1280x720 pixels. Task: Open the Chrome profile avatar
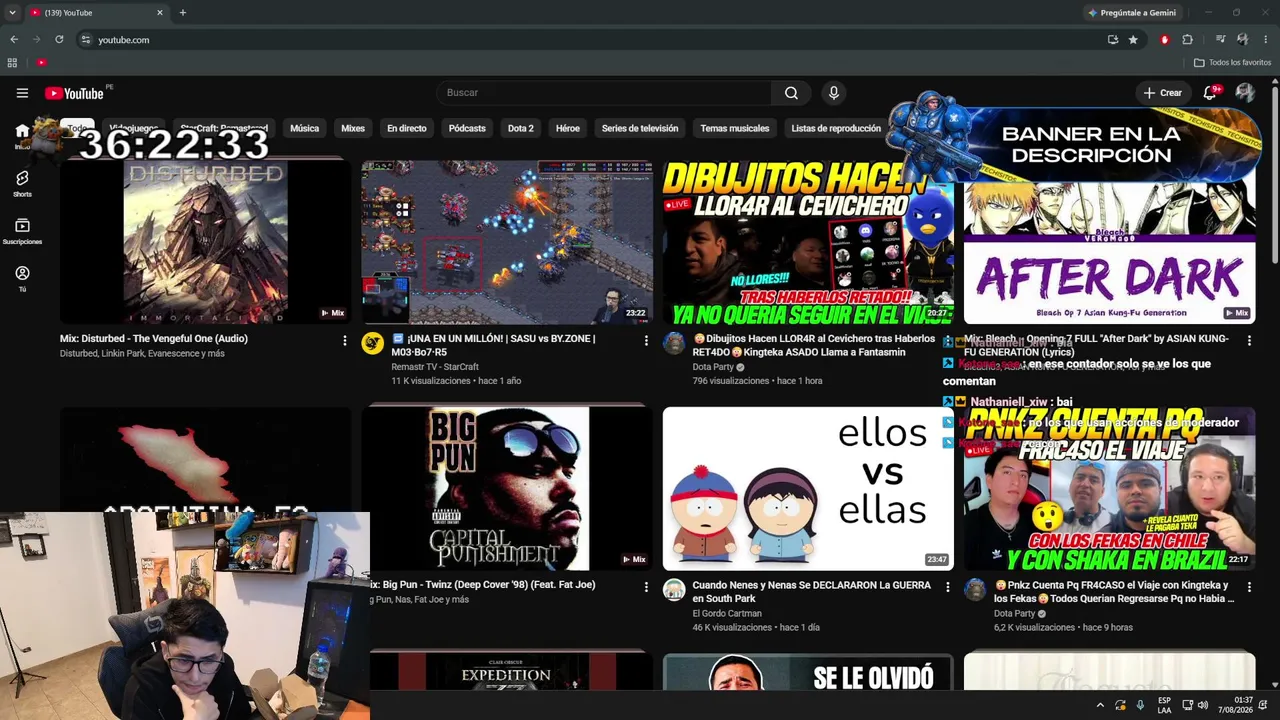(1242, 40)
